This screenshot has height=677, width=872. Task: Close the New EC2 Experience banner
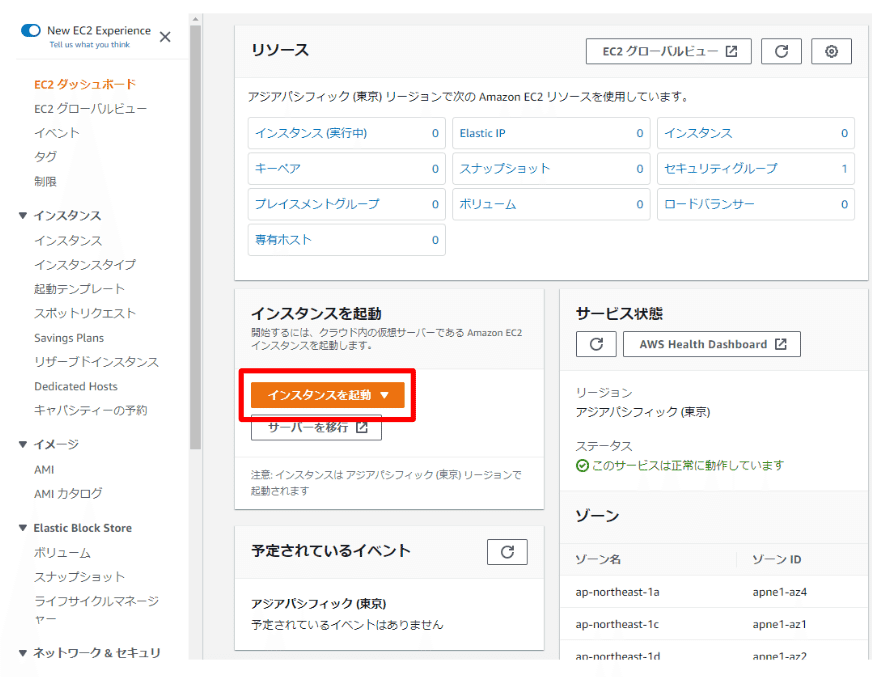165,37
